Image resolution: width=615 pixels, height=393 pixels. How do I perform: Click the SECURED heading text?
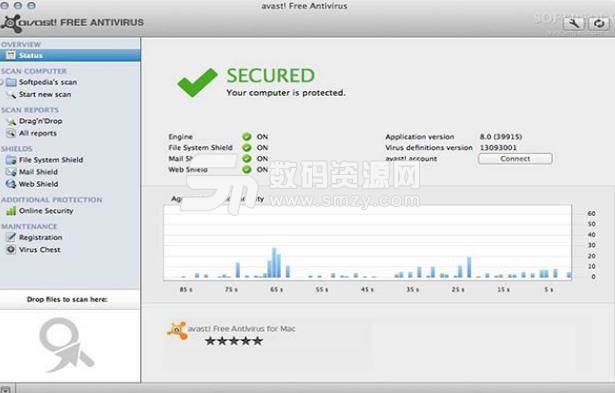click(x=271, y=75)
